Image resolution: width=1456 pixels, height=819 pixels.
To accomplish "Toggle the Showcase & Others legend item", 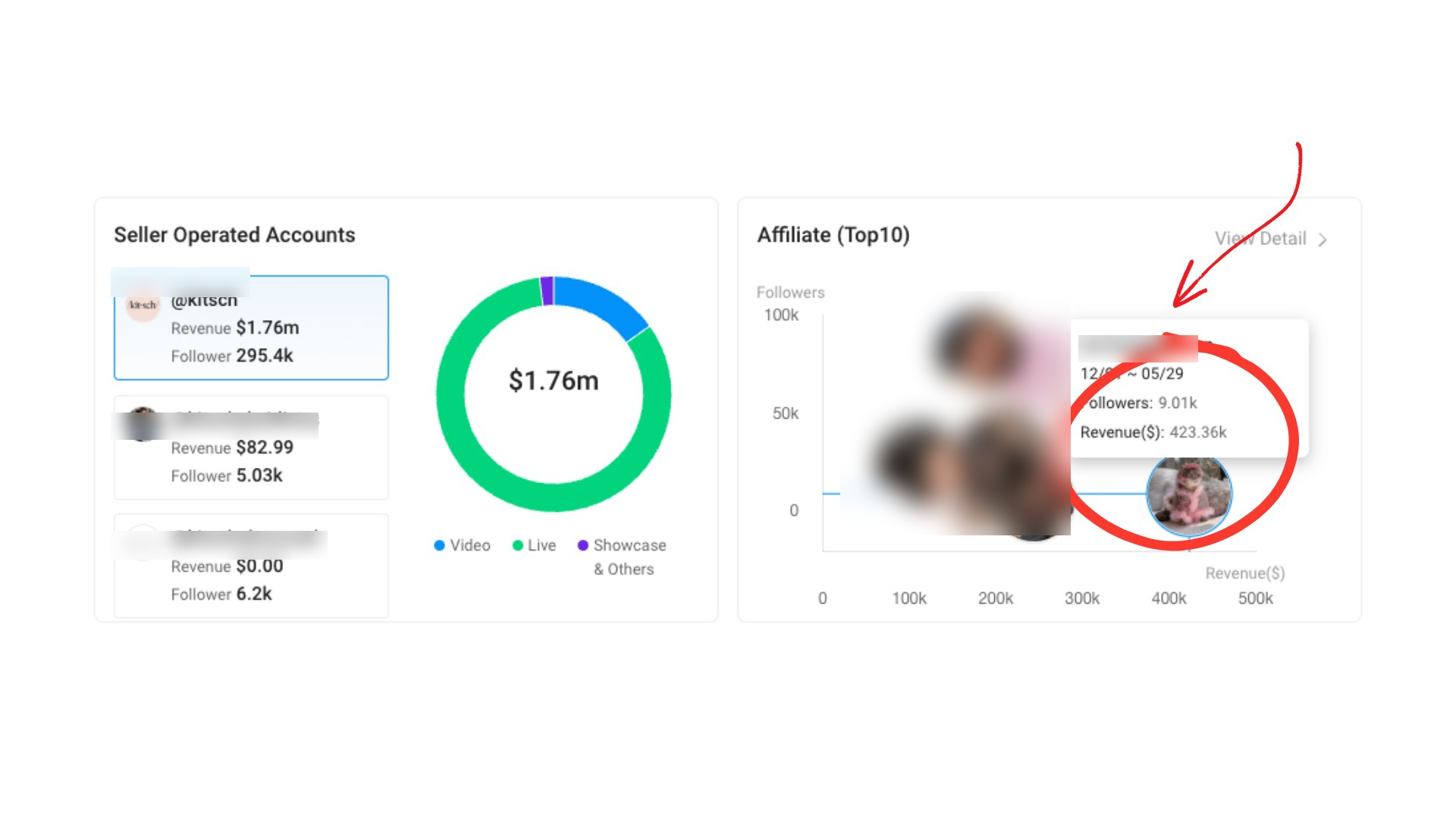I will (x=622, y=557).
